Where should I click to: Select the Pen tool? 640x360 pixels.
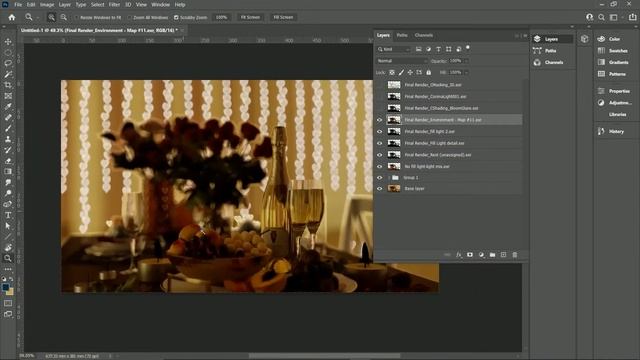(x=8, y=204)
